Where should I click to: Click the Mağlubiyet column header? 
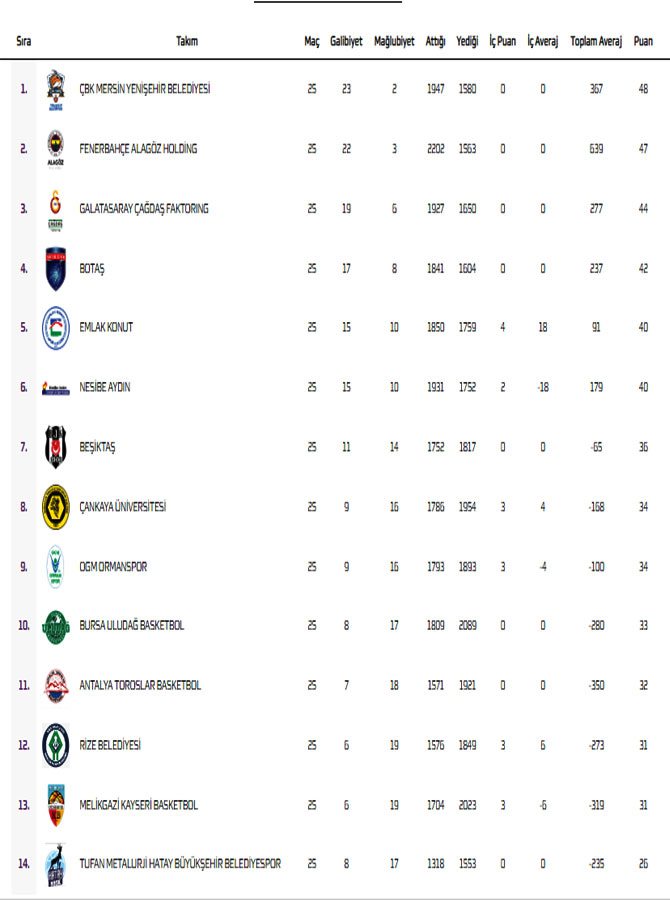[x=394, y=42]
